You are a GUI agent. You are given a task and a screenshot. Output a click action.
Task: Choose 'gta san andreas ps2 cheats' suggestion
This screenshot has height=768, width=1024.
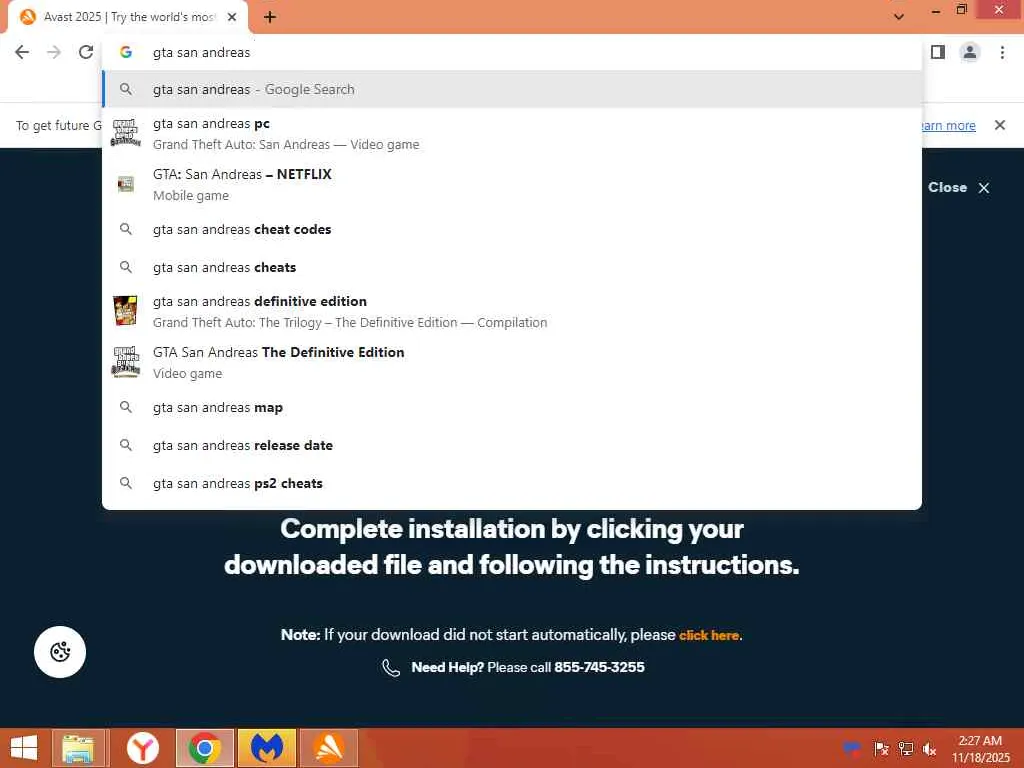[512, 483]
